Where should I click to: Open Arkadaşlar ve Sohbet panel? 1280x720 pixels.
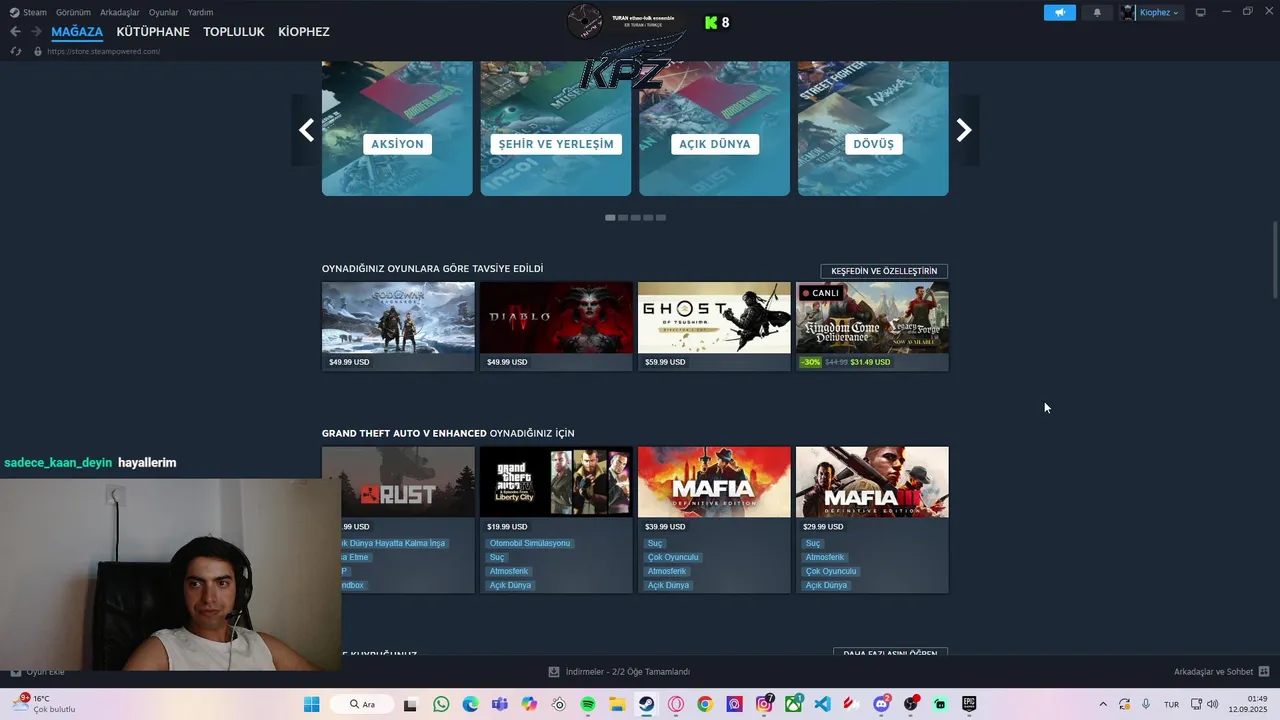pyautogui.click(x=1221, y=672)
